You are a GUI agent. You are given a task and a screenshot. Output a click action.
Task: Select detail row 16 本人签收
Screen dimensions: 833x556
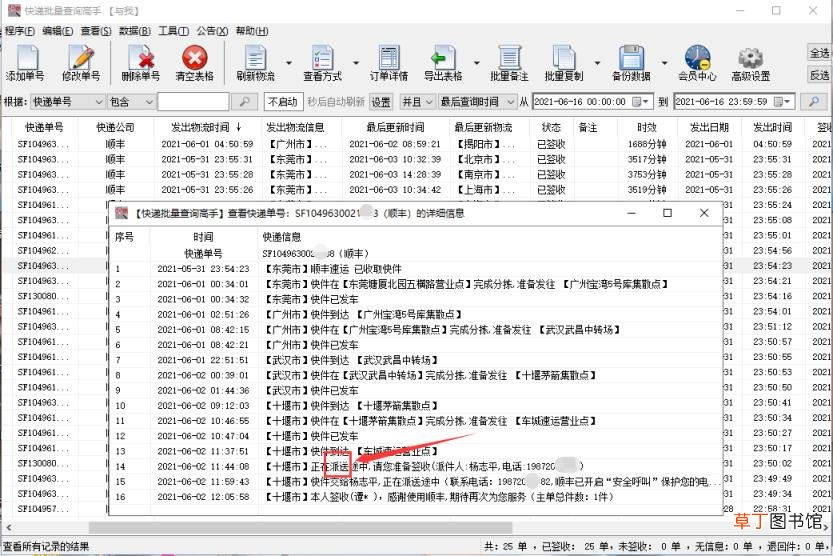[415, 497]
